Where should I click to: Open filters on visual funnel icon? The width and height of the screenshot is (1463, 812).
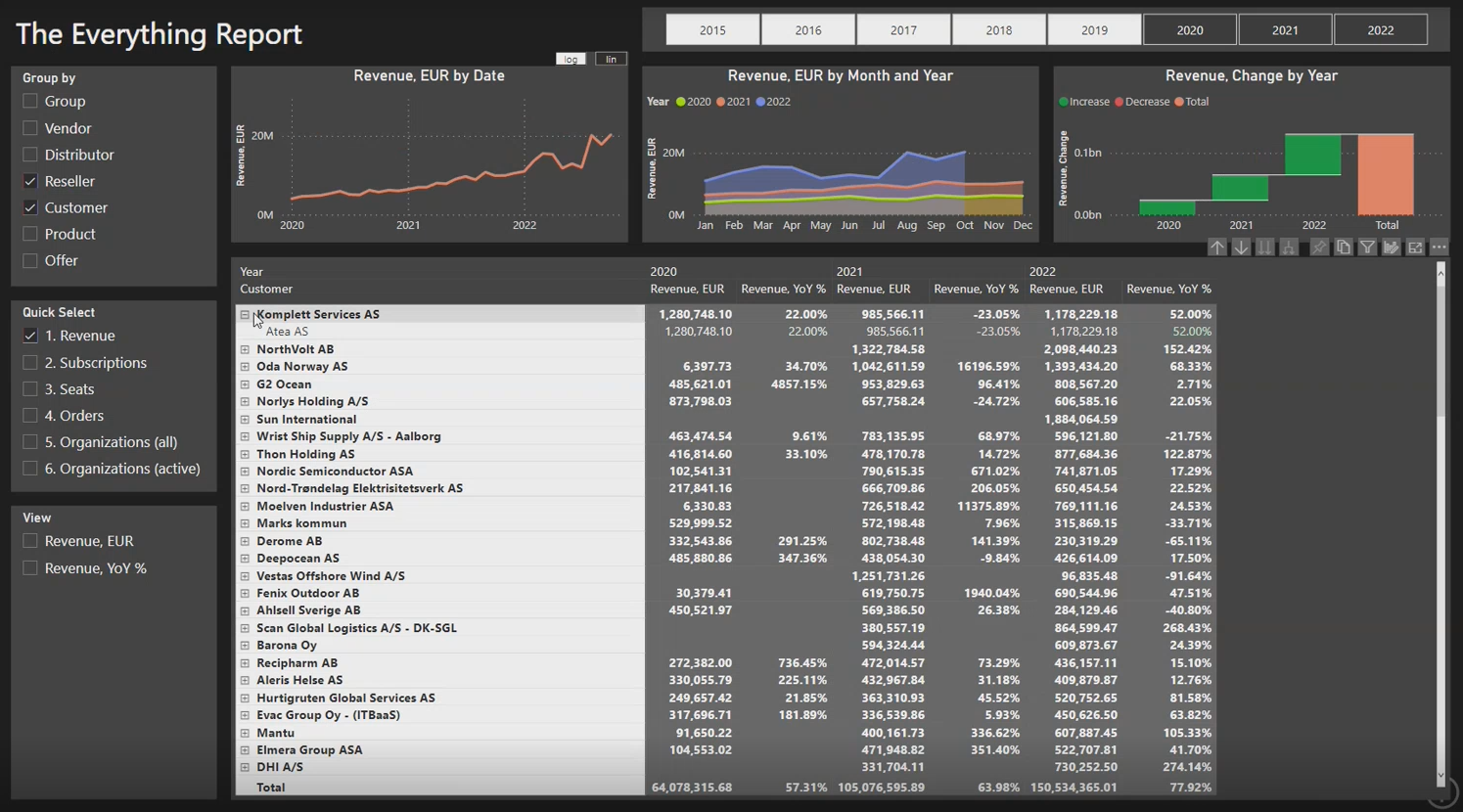(x=1367, y=248)
